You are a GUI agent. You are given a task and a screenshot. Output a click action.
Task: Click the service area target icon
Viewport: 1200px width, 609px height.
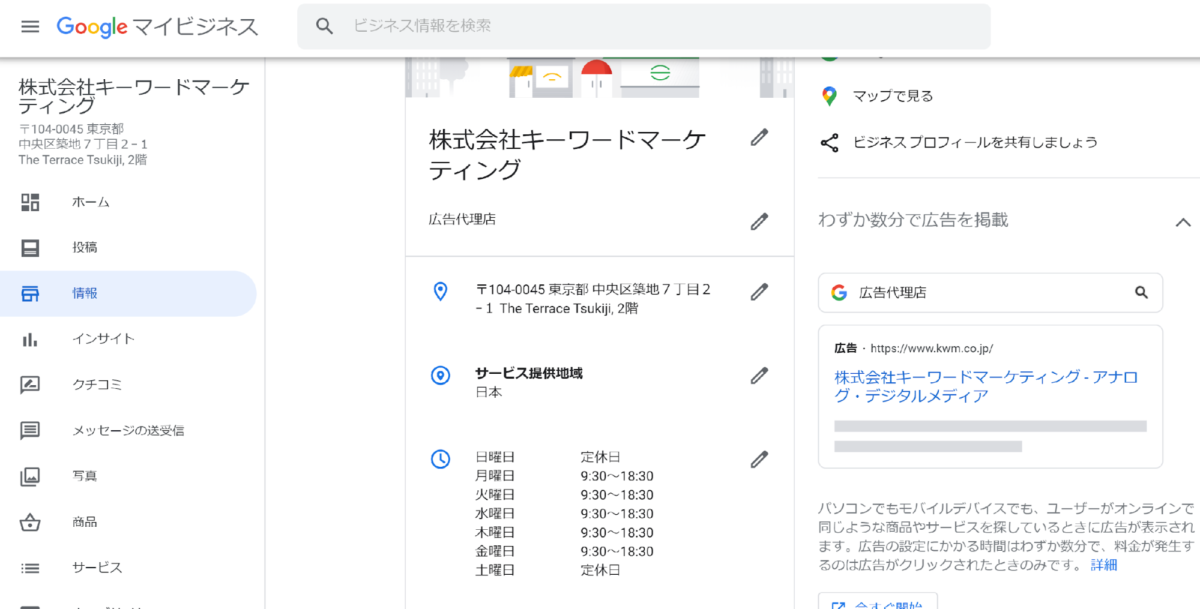click(440, 376)
